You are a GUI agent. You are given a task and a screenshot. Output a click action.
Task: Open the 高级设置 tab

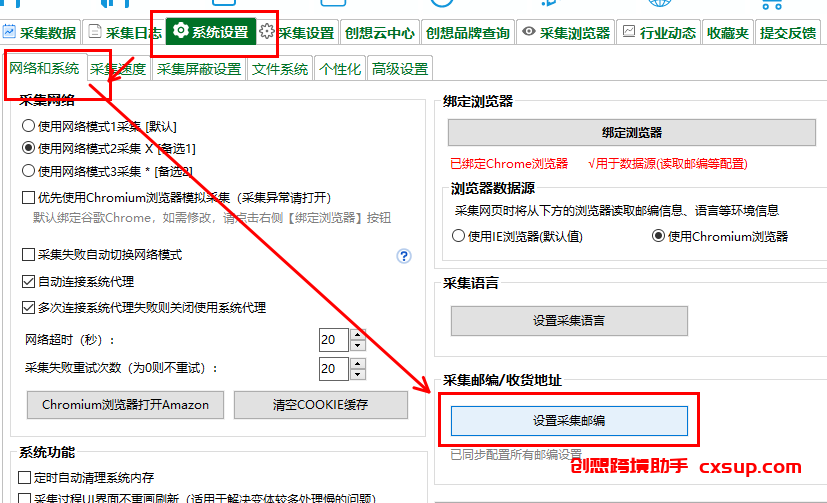point(400,69)
